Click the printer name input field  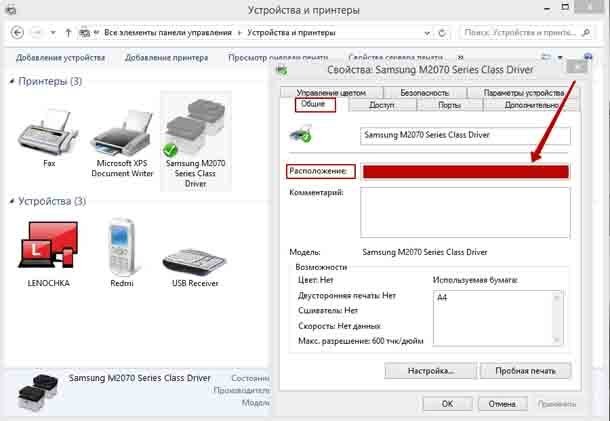point(465,135)
